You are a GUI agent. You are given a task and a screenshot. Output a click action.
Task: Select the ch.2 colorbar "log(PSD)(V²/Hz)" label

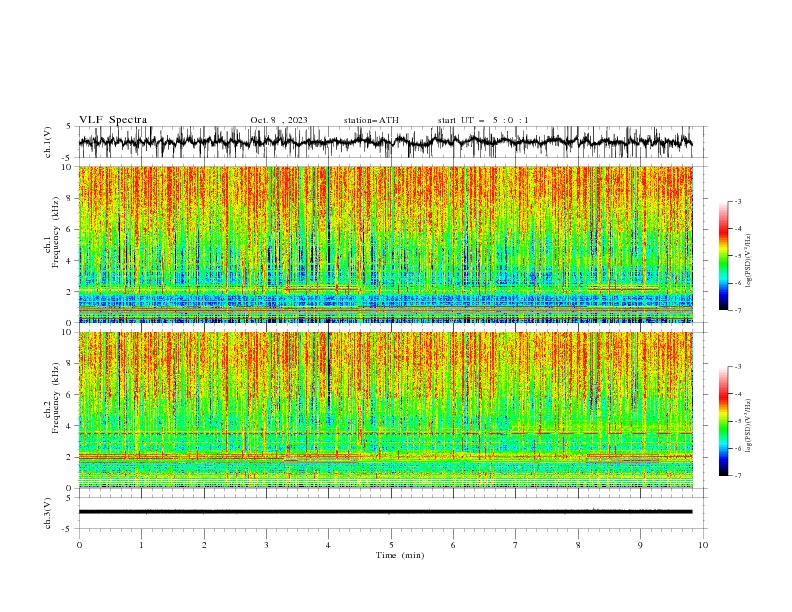coord(748,425)
